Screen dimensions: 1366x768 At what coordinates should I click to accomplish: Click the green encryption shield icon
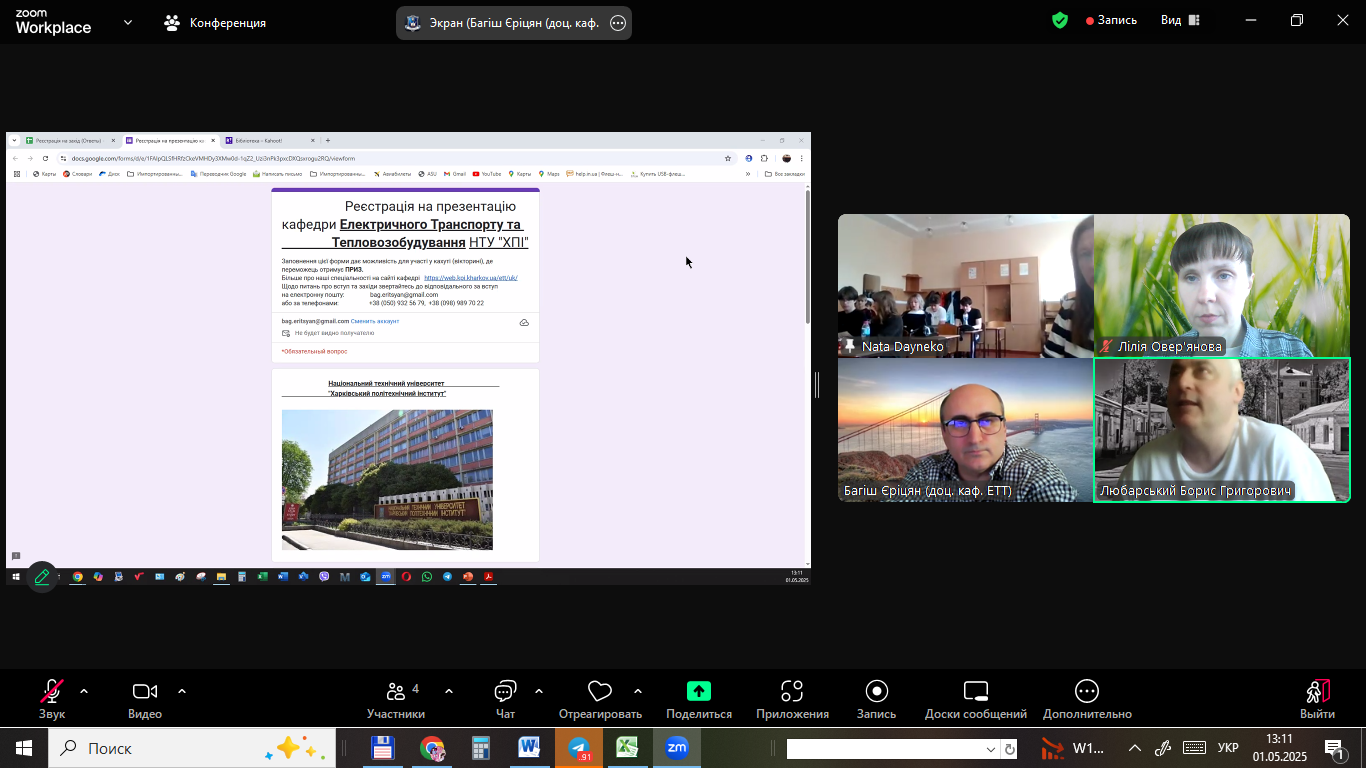[1060, 20]
